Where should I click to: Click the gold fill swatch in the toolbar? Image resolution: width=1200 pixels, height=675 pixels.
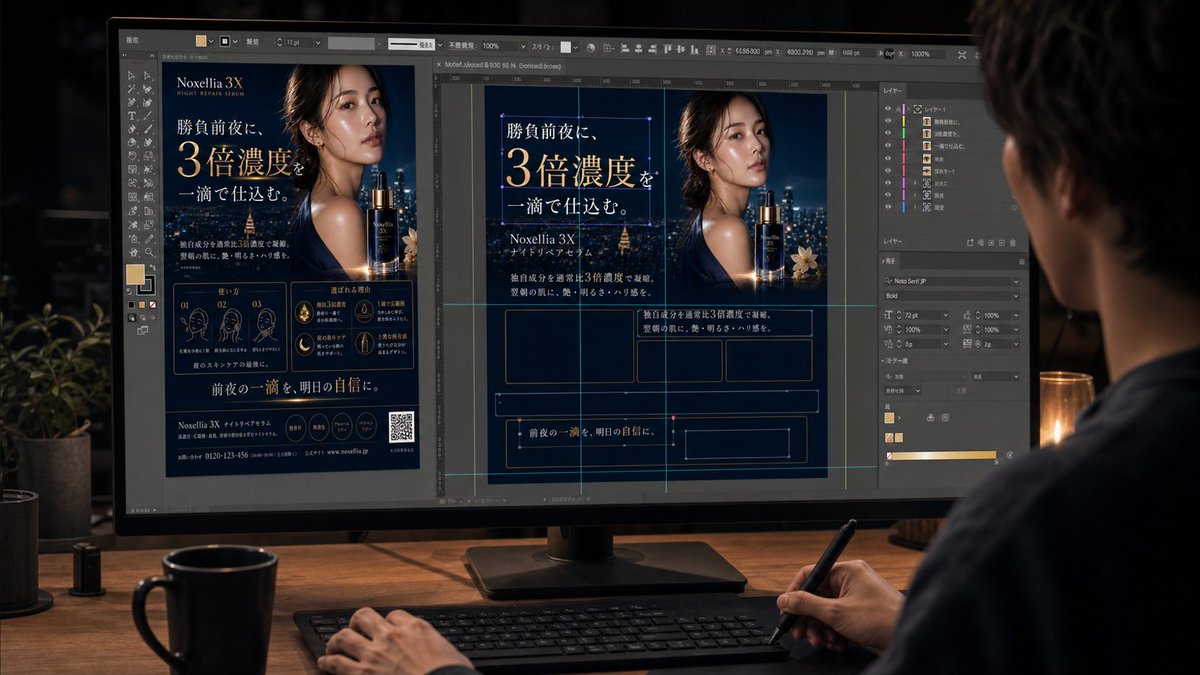click(135, 274)
